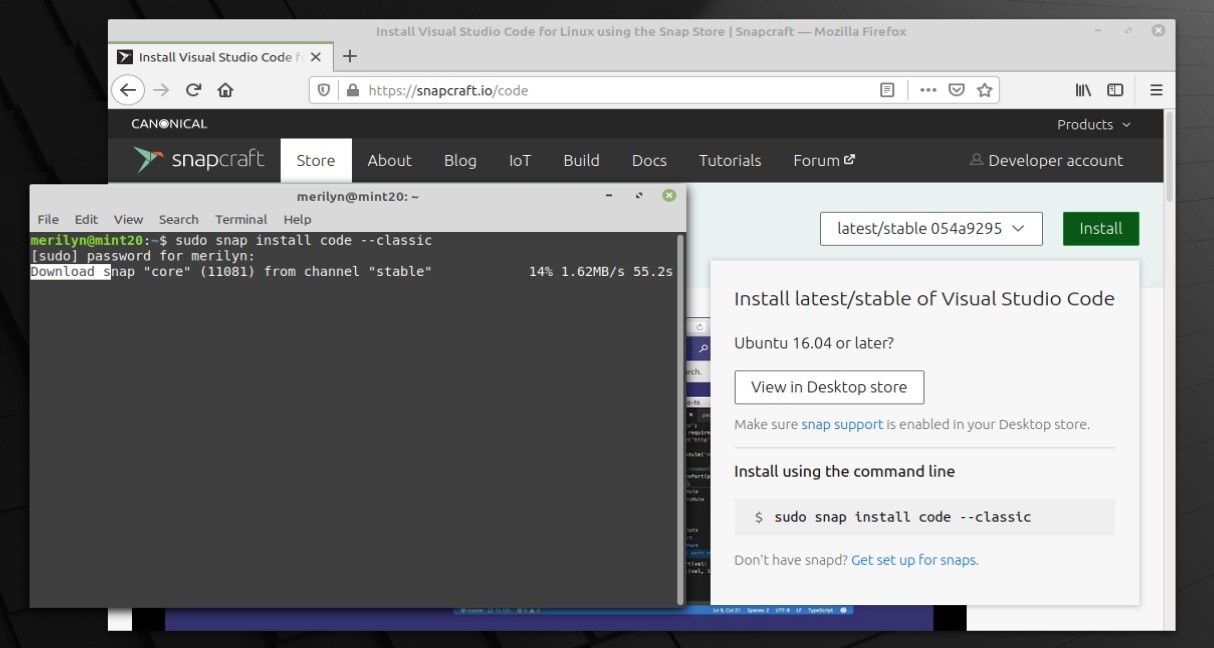Follow the snap support link

[x=842, y=424]
